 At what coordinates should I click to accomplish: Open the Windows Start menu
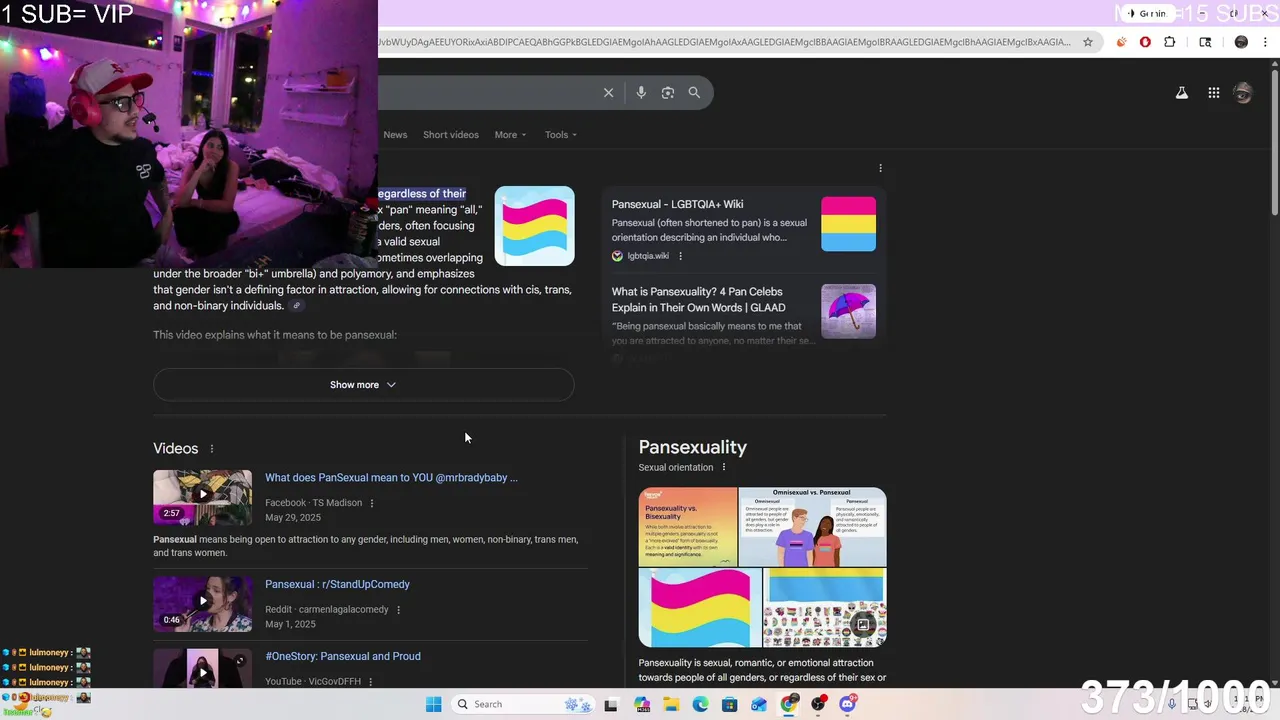pos(433,704)
